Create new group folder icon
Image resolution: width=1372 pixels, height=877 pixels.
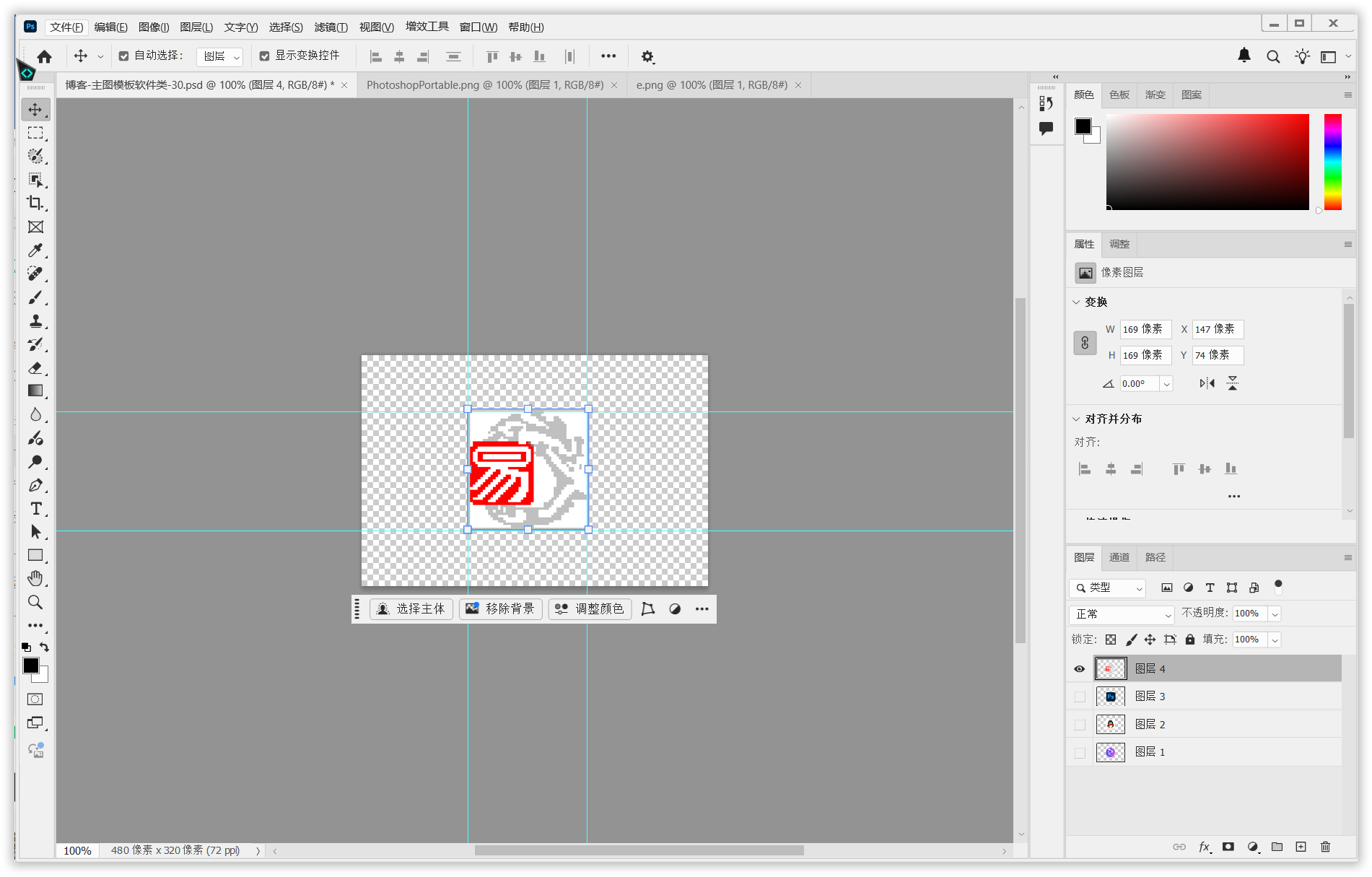[1277, 847]
